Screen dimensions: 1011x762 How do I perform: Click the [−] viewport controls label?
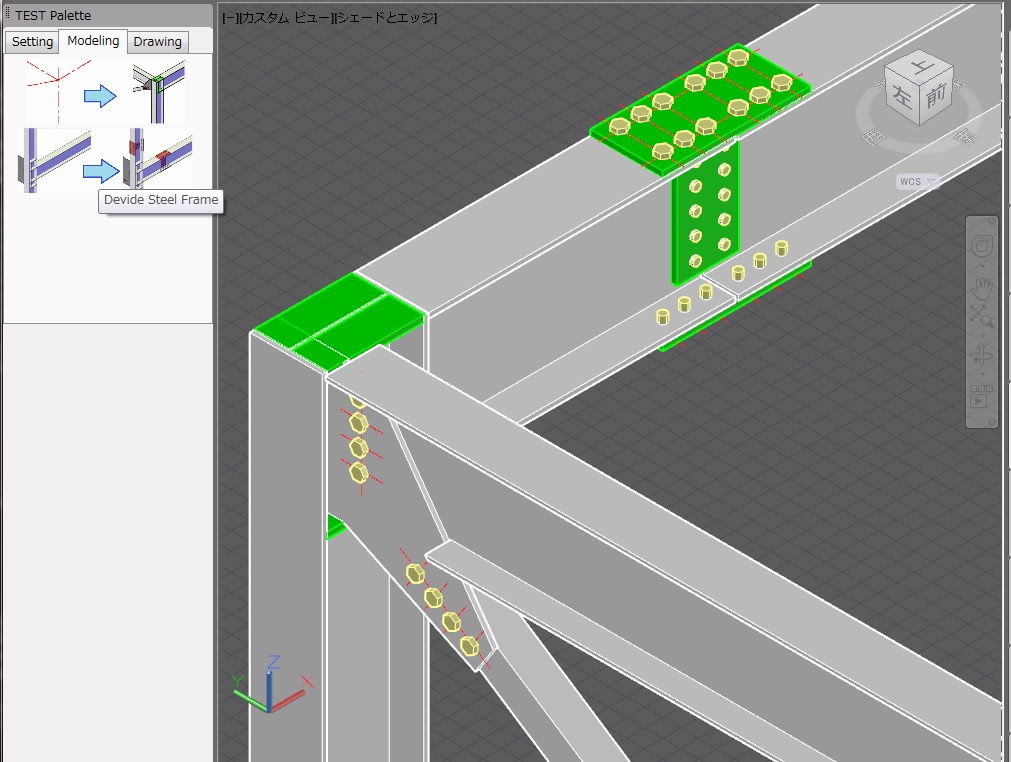click(229, 18)
